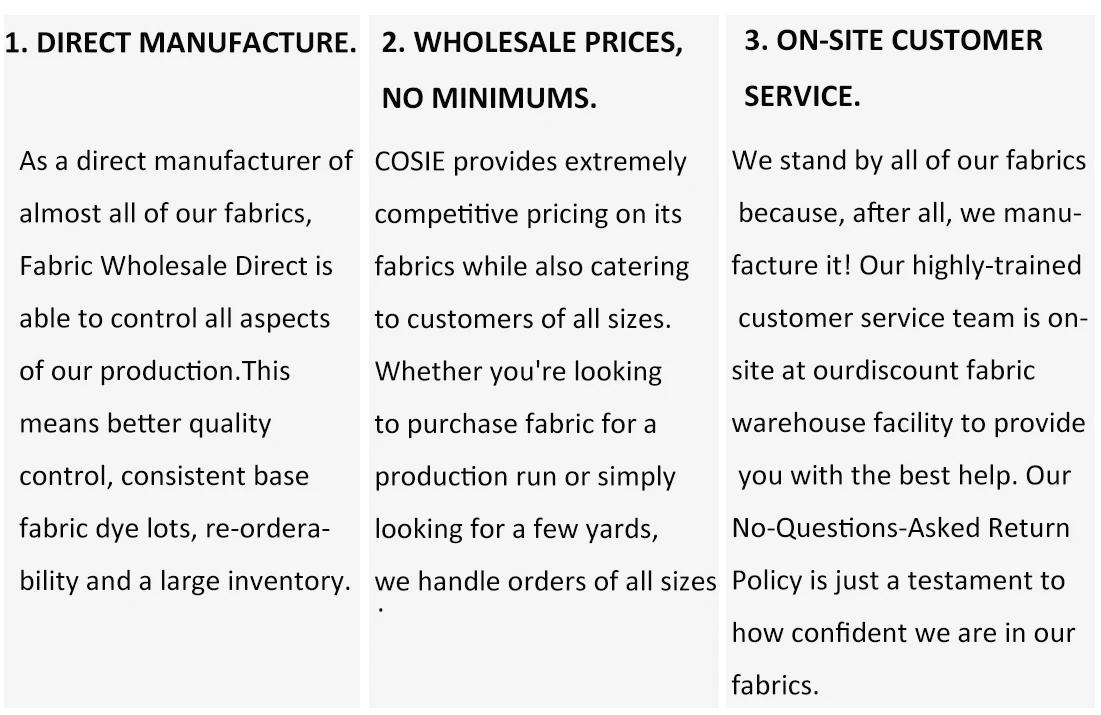Screen dimensions: 1101x715
Task: Click 'COSIE provides extremely' text
Action: (x=530, y=162)
